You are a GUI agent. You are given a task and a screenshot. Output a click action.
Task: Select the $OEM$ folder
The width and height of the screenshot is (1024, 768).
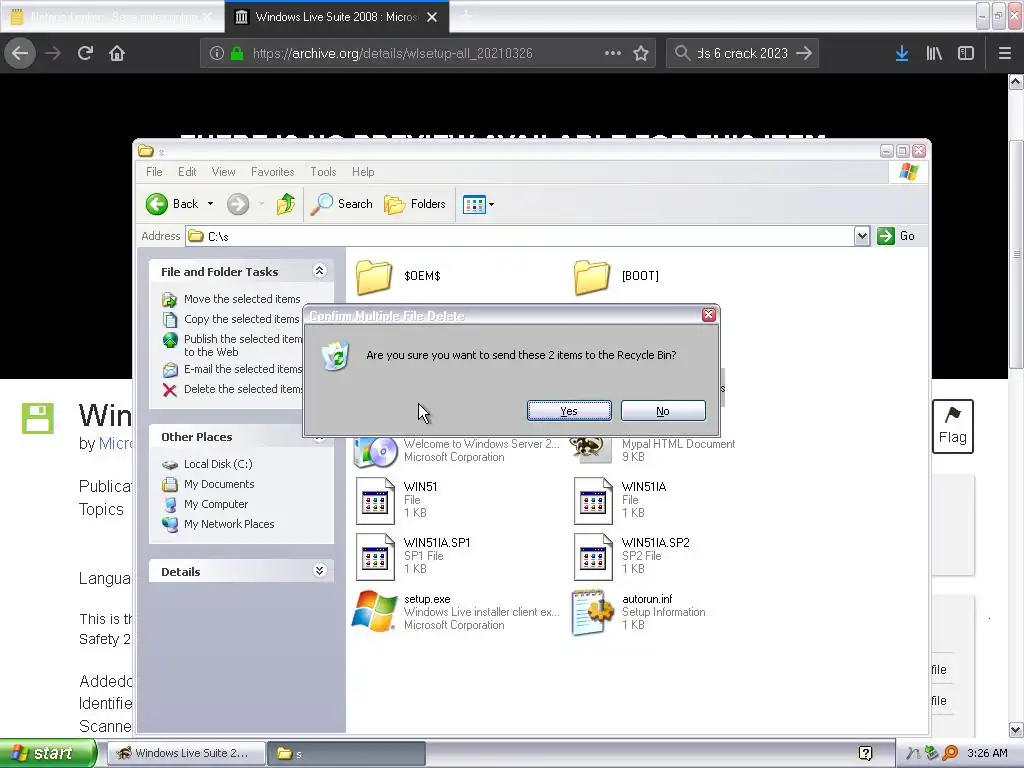(374, 277)
